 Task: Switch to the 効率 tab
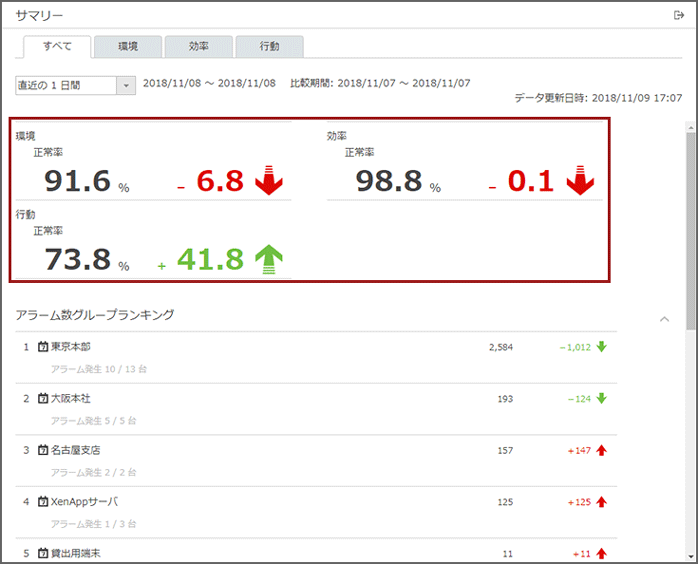coord(199,47)
